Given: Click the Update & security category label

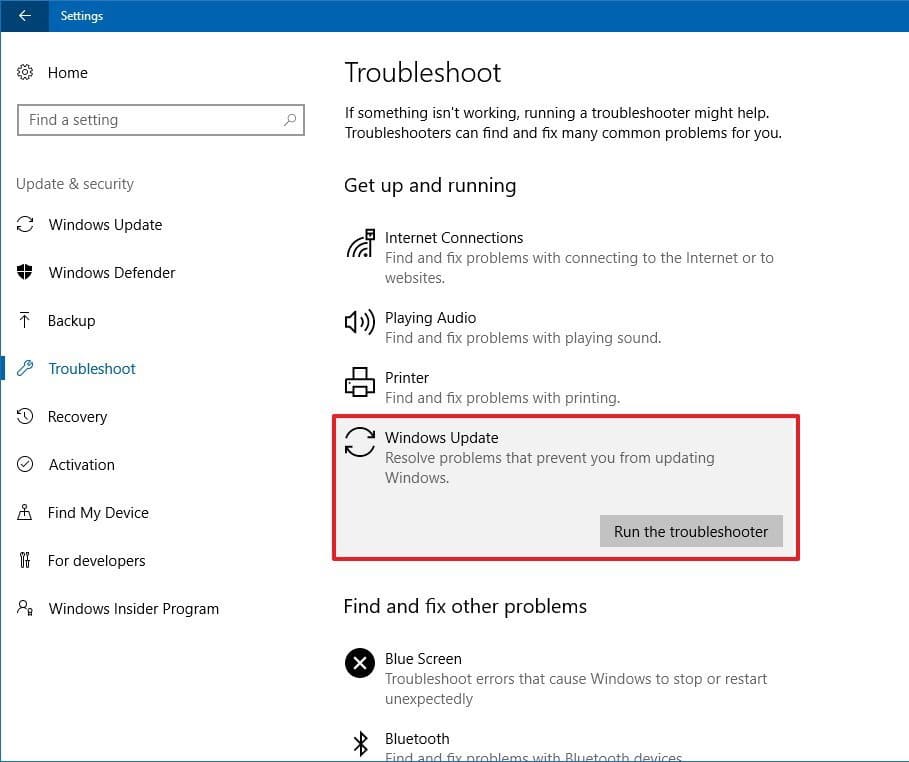Looking at the screenshot, I should point(75,184).
